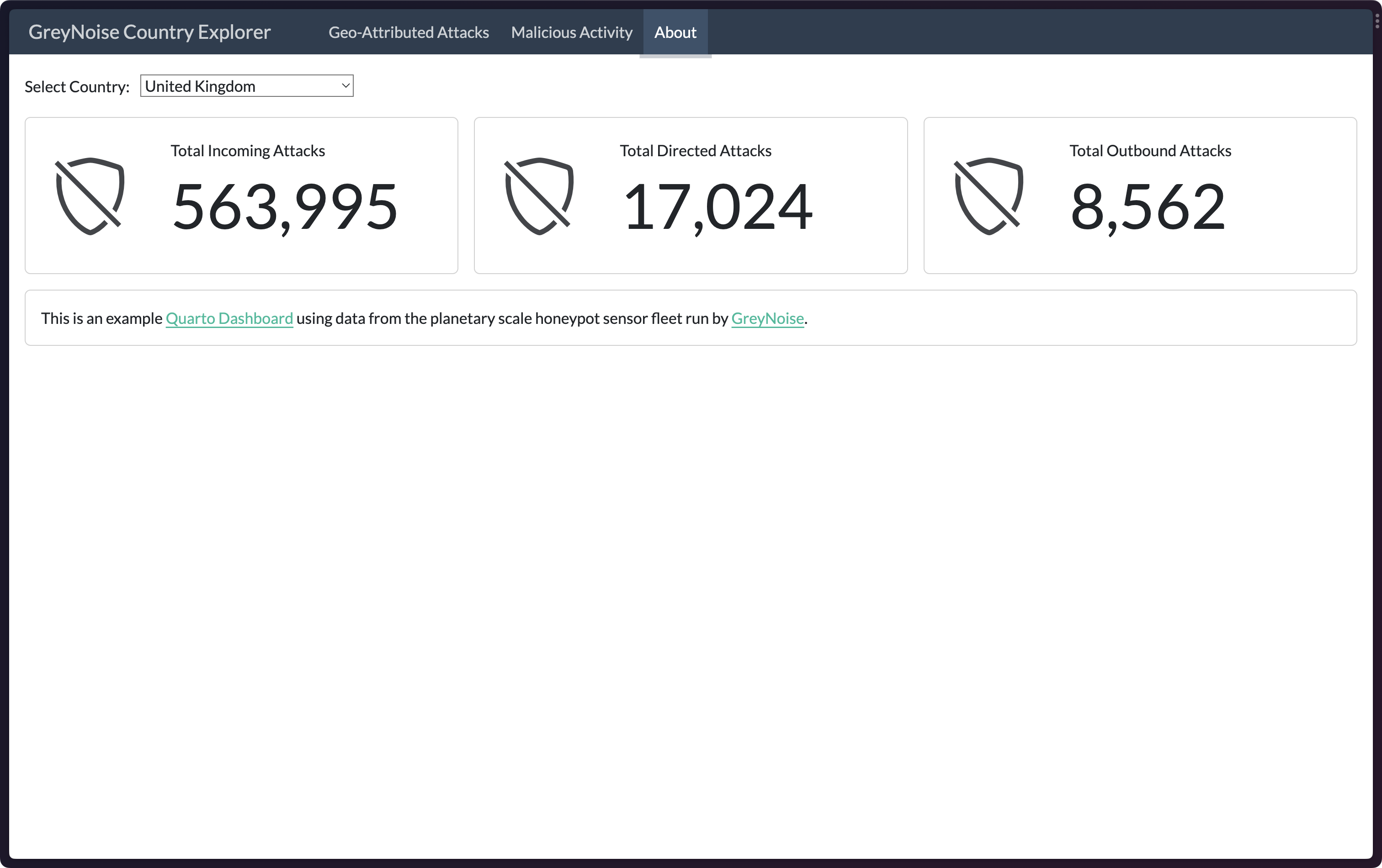Click the shield icon in Total Directed Attacks

(539, 196)
